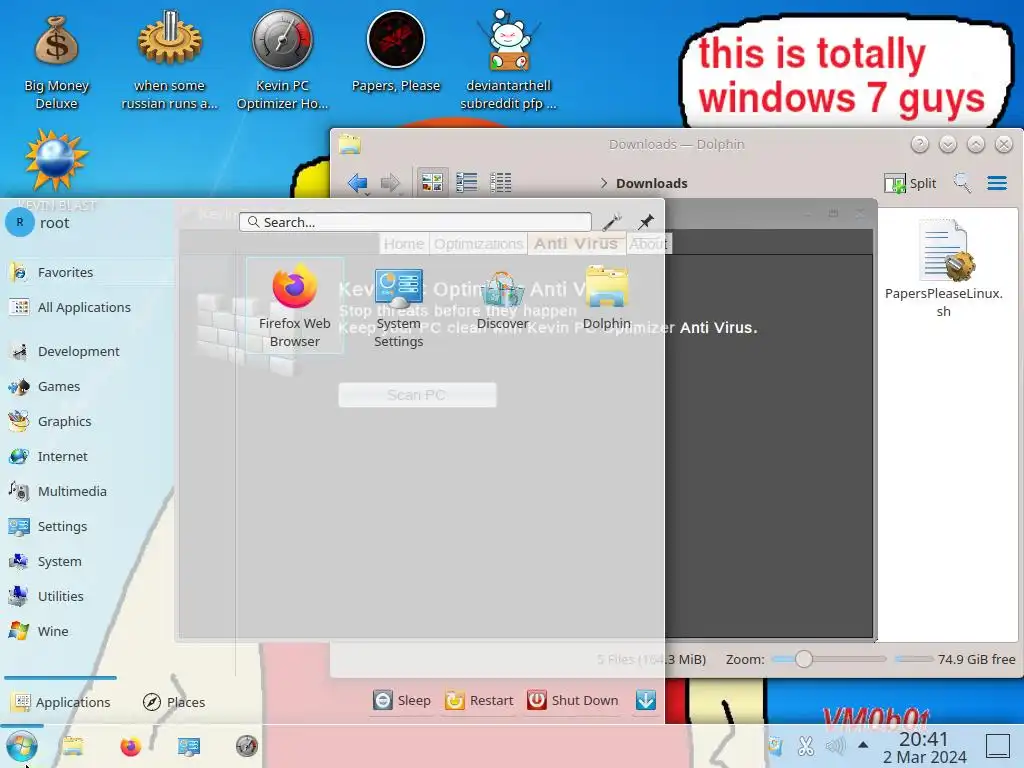
Task: Open the Home tab in Kevin PC Optimizer
Action: point(404,244)
